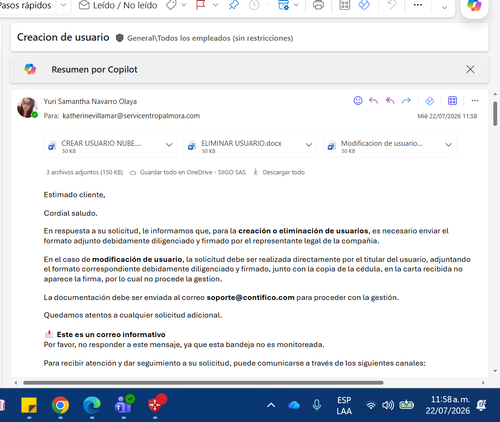This screenshot has width=500, height=422.
Task: React to the message with the emoji icon
Action: coord(358,101)
